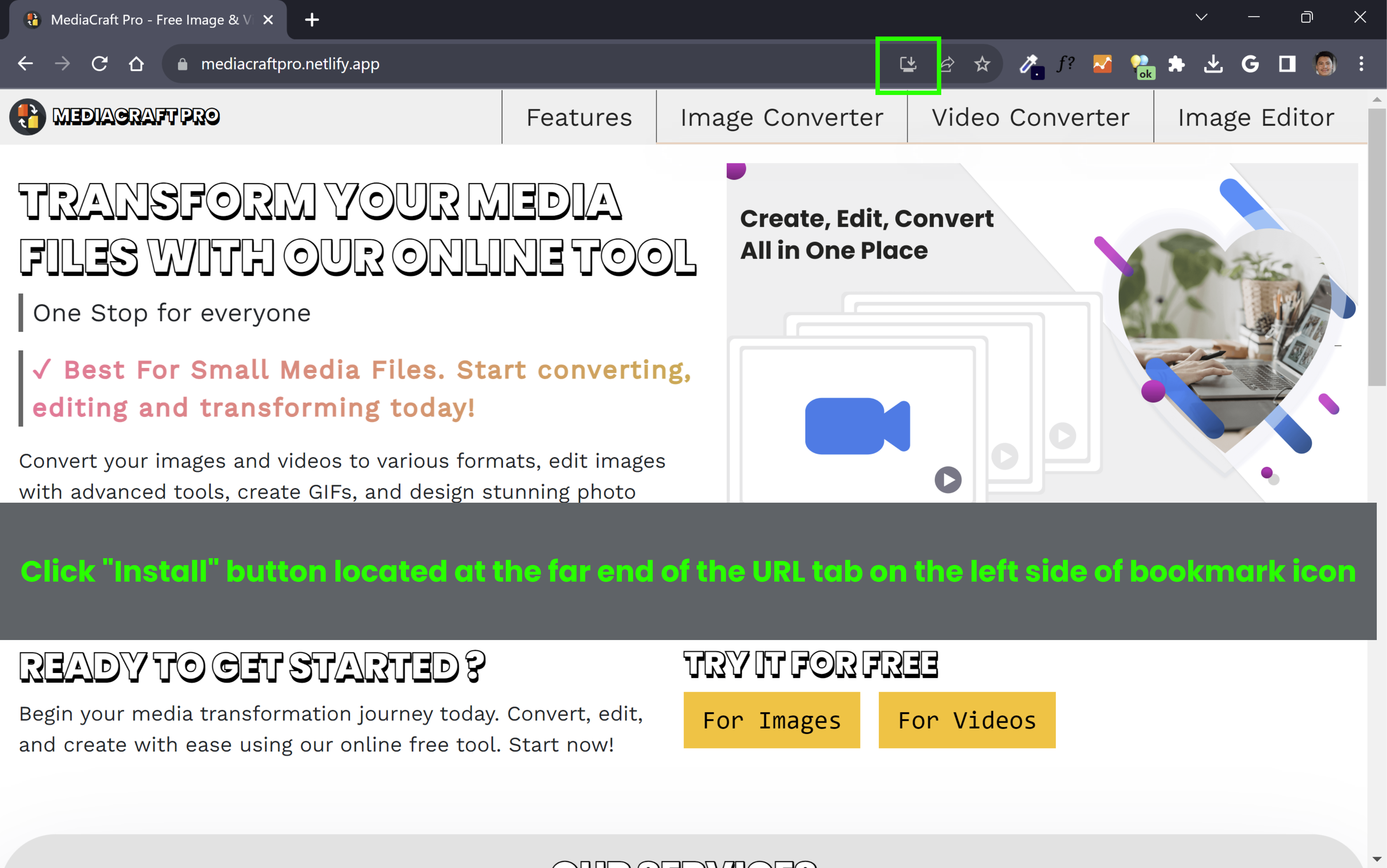1387x868 pixels.
Task: Open the browser Downloads icon
Action: point(1213,64)
